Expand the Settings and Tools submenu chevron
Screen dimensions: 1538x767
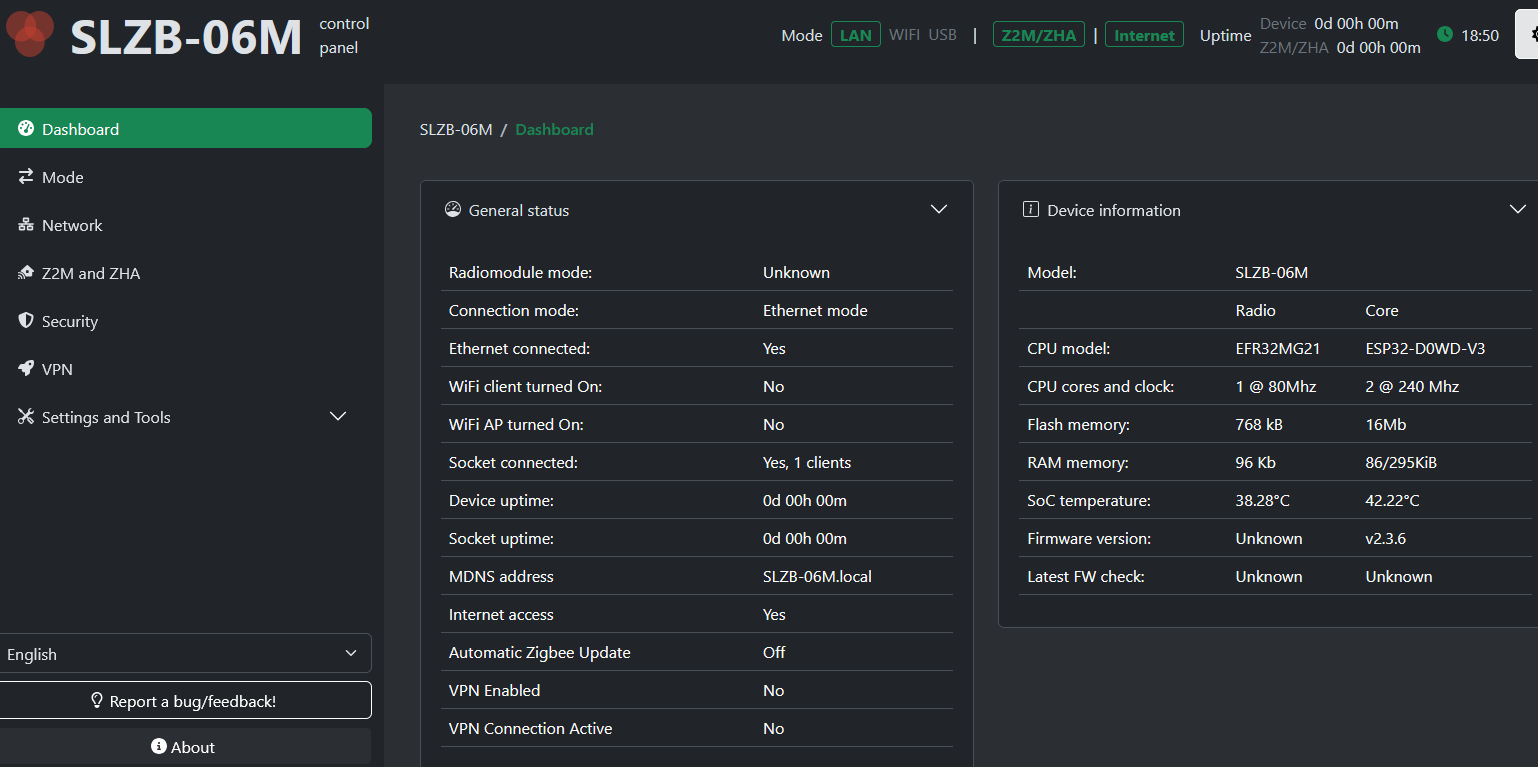pyautogui.click(x=338, y=417)
